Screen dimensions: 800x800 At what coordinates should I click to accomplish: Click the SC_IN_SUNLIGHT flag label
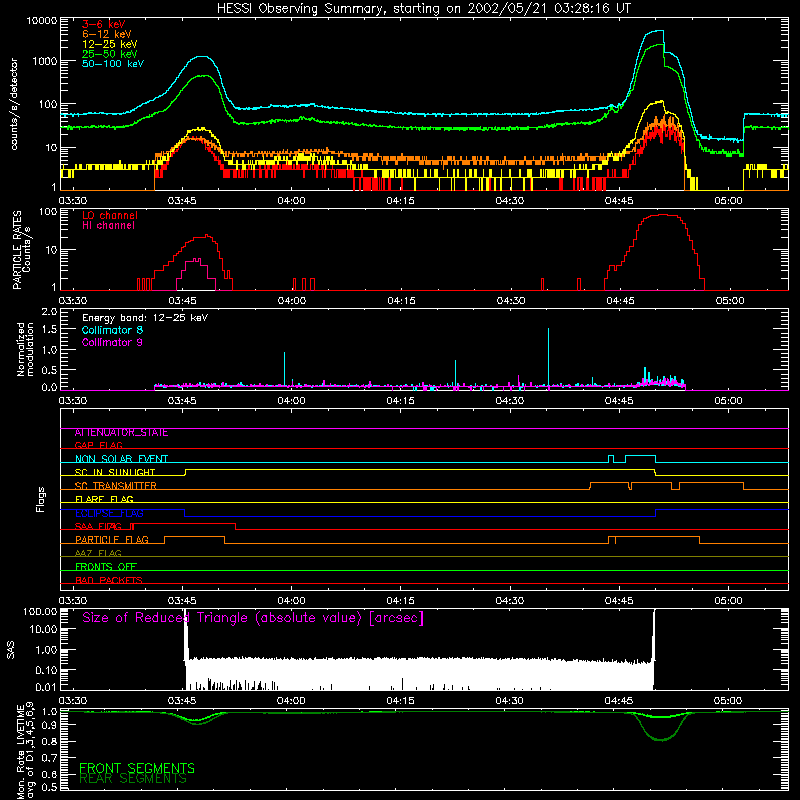pos(115,473)
